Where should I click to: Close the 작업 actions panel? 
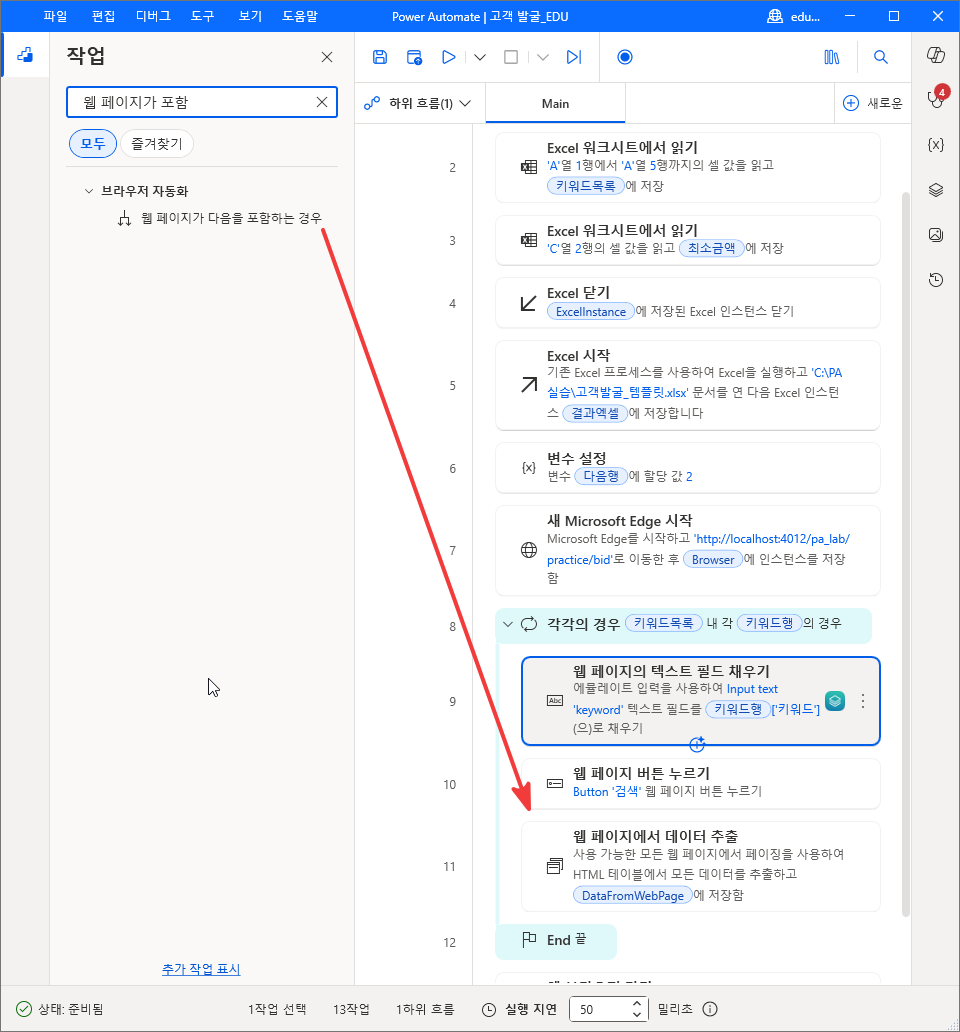tap(327, 57)
